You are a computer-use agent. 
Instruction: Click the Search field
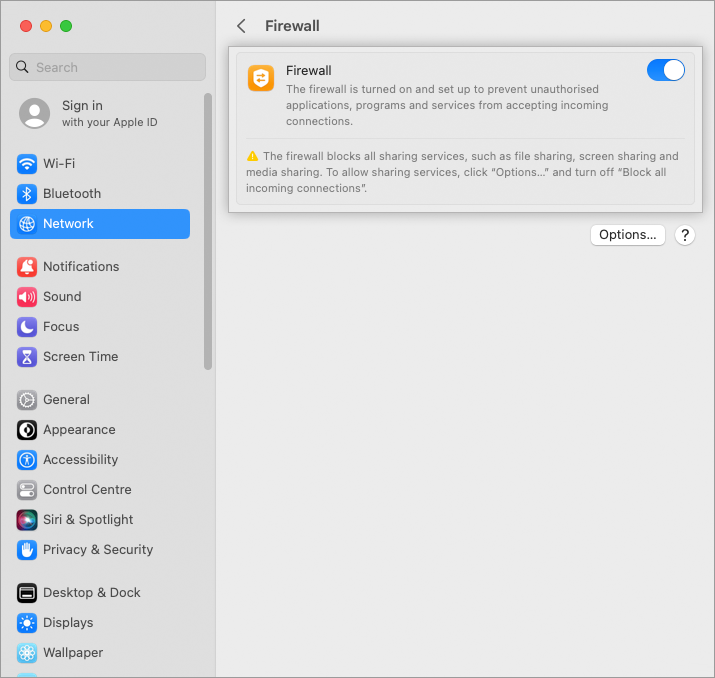pos(108,67)
